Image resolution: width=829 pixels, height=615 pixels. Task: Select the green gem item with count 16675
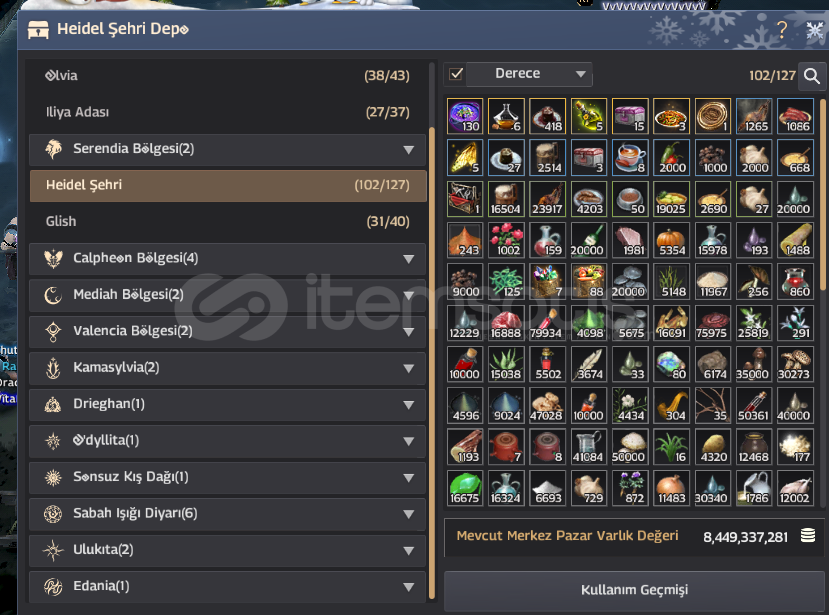[x=465, y=488]
